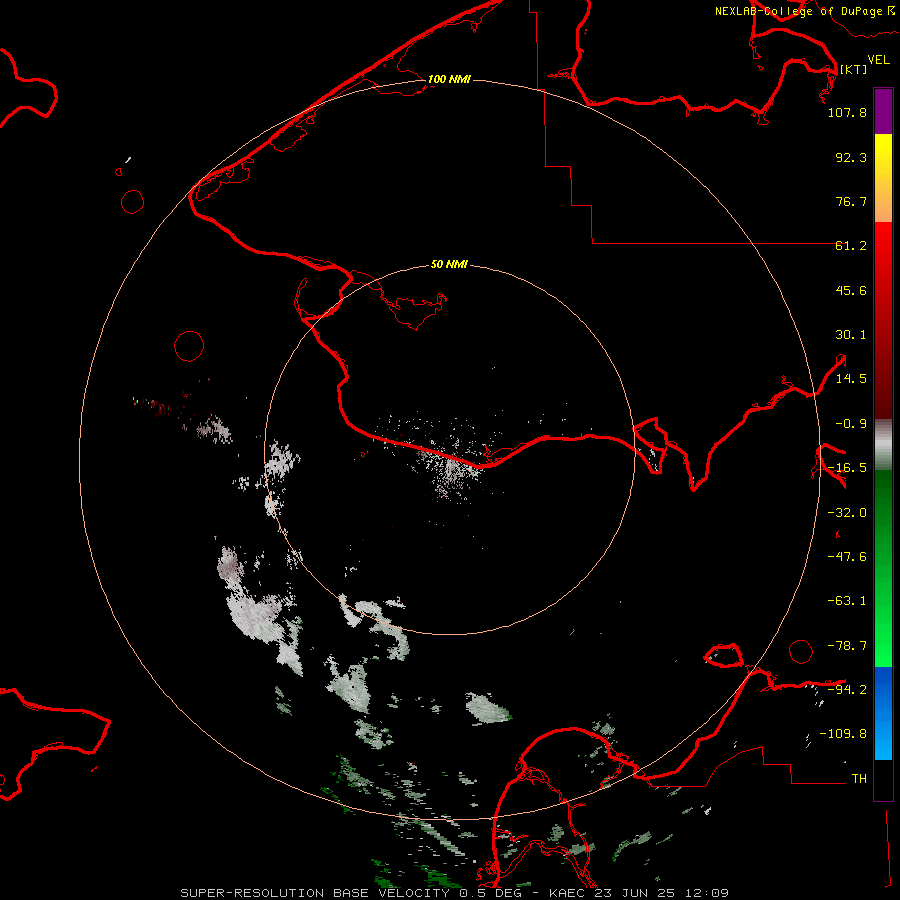Pick the gray near-zero color bar segment
Image resolution: width=900 pixels, height=900 pixels.
click(x=883, y=445)
